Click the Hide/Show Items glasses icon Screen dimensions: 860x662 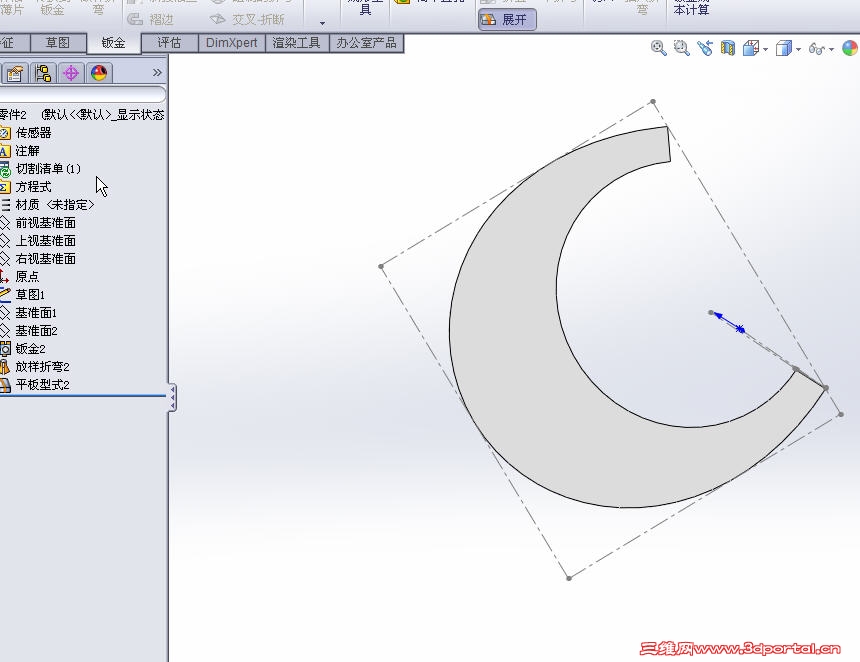pyautogui.click(x=817, y=49)
